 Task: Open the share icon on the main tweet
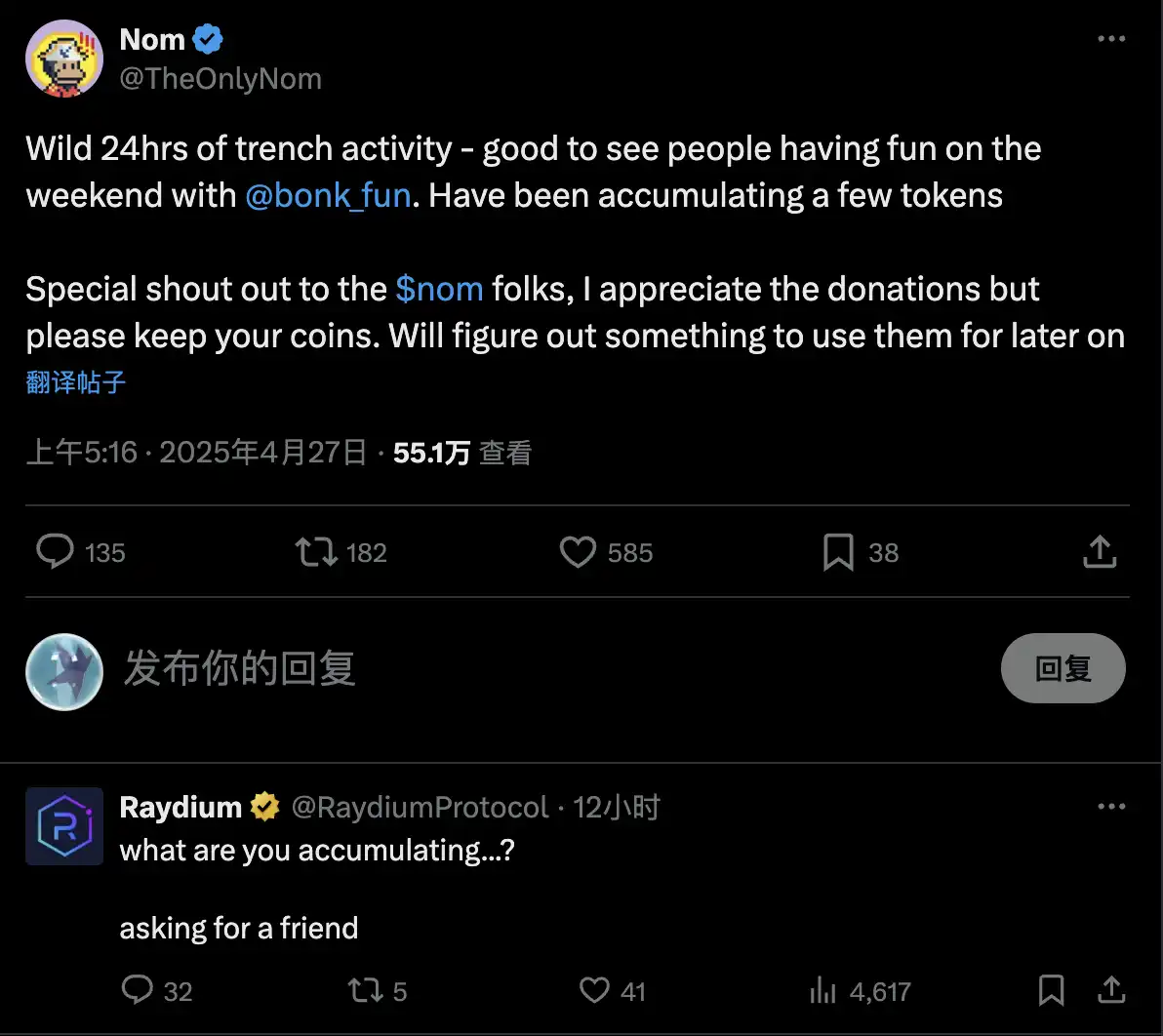tap(1100, 551)
